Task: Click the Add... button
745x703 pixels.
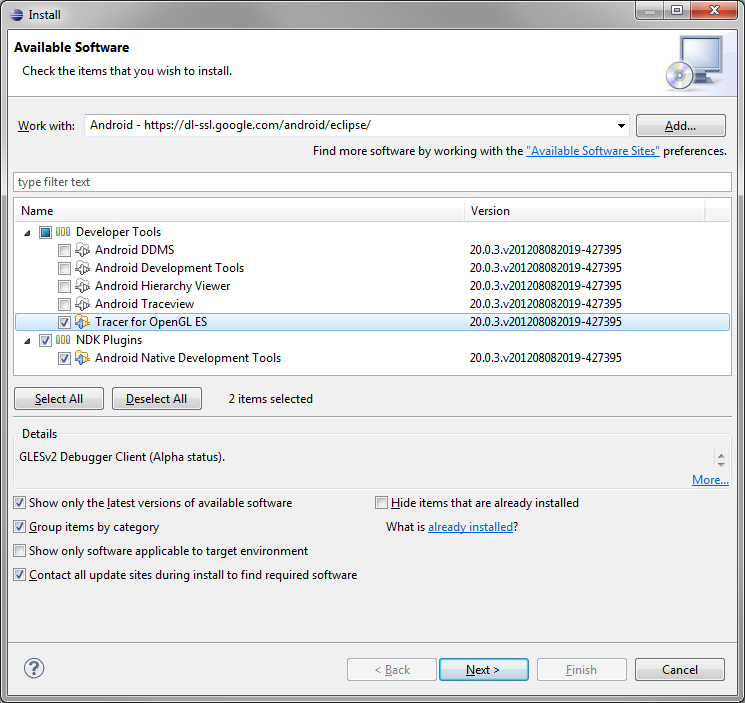Action: [680, 125]
